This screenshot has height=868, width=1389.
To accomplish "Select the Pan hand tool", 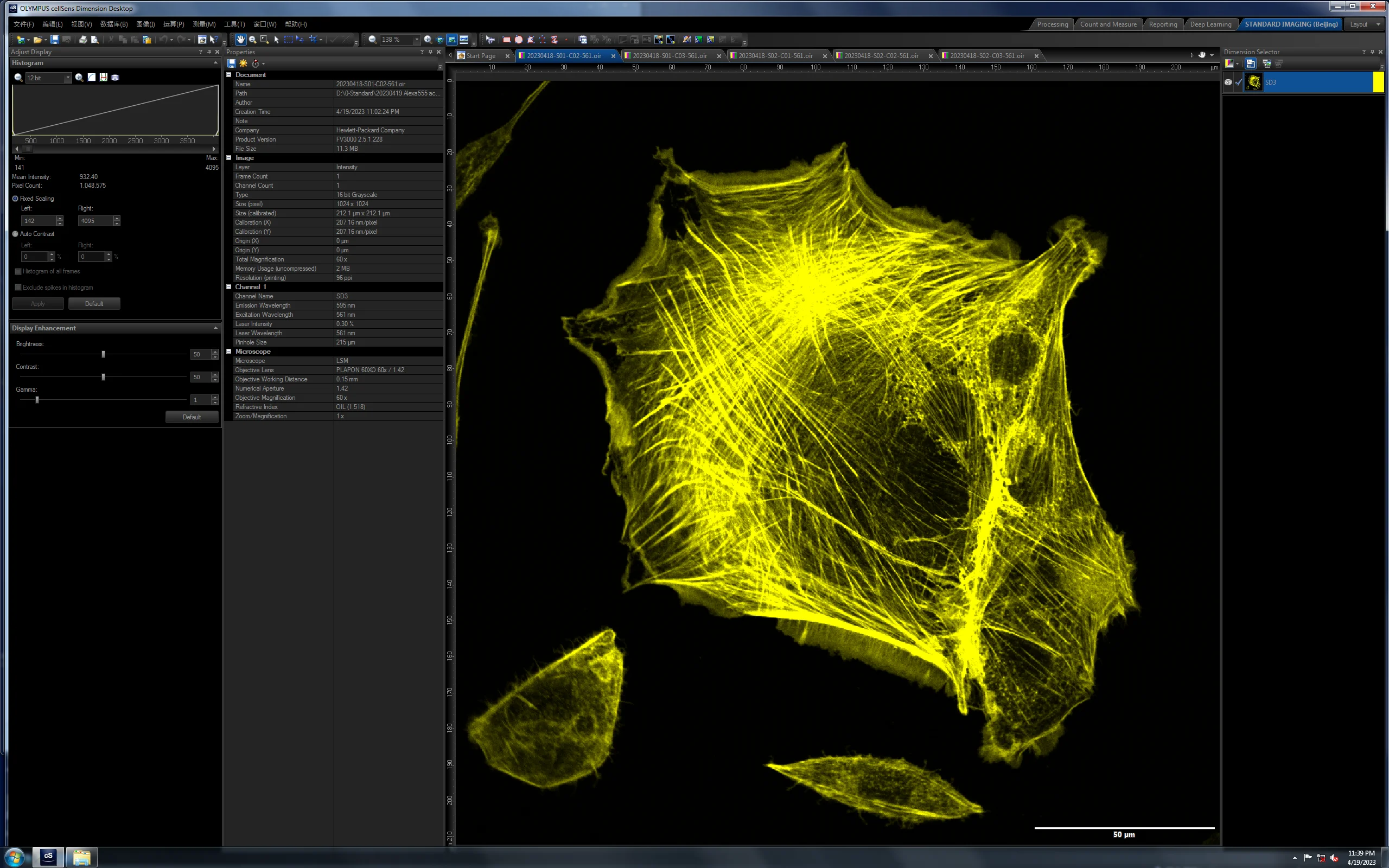I will click(240, 40).
